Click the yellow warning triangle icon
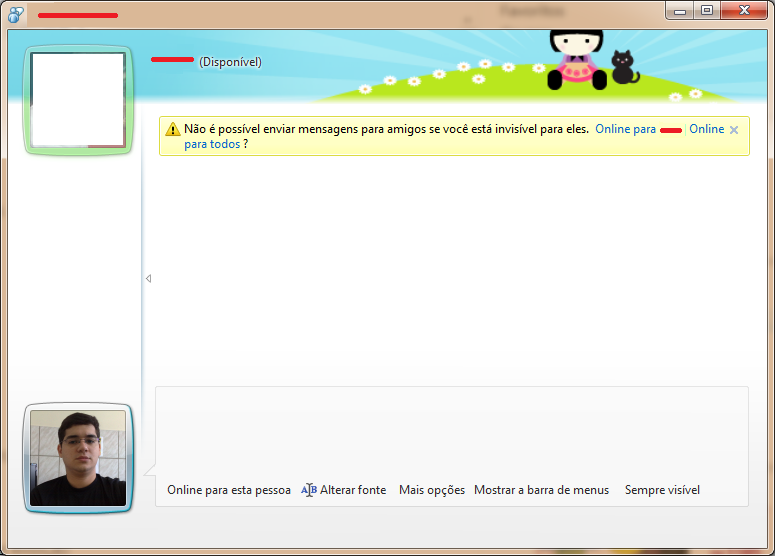The width and height of the screenshot is (775, 556). (x=173, y=129)
